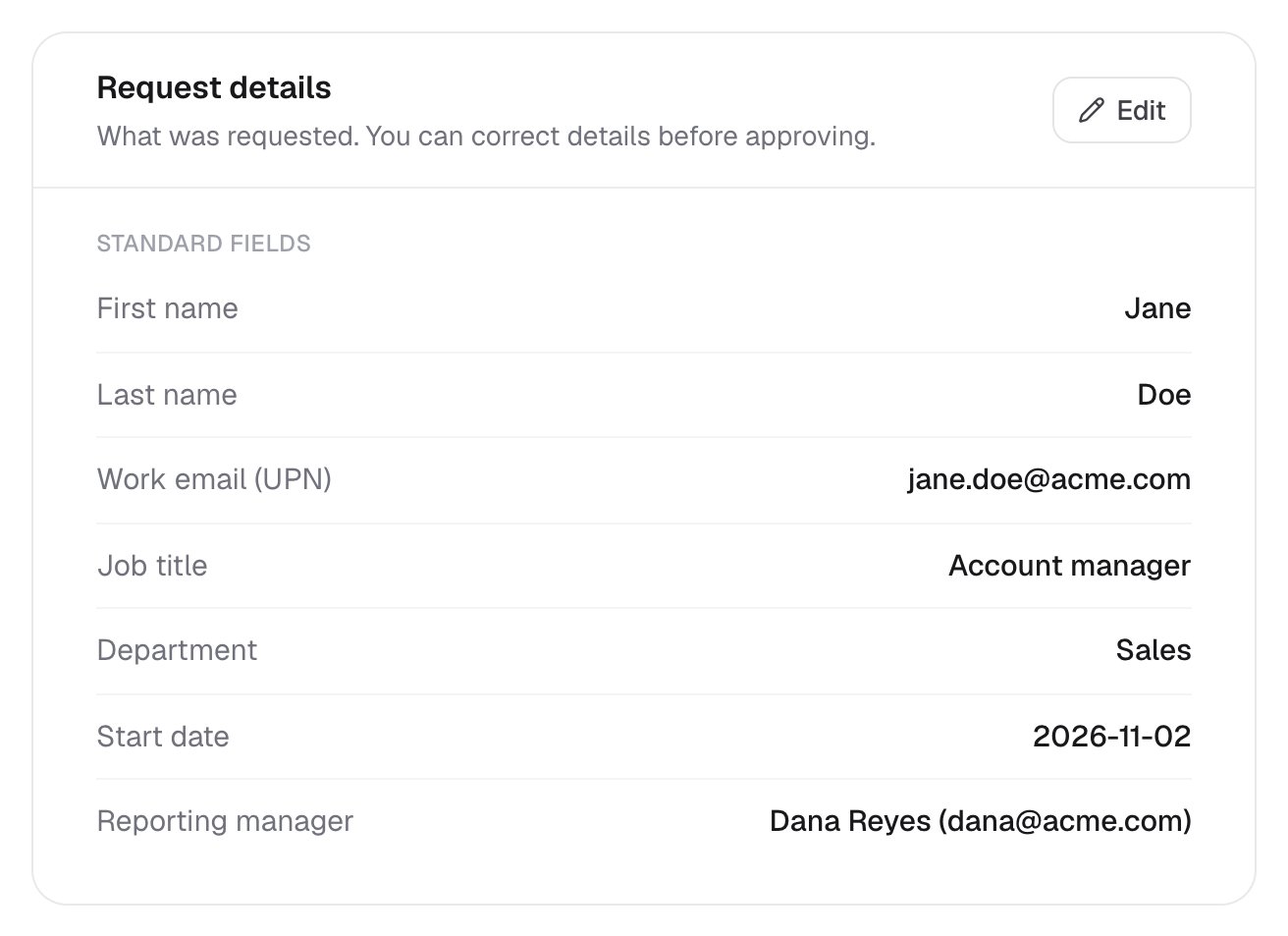
Task: Select the last name value "Doe"
Action: tap(1164, 395)
